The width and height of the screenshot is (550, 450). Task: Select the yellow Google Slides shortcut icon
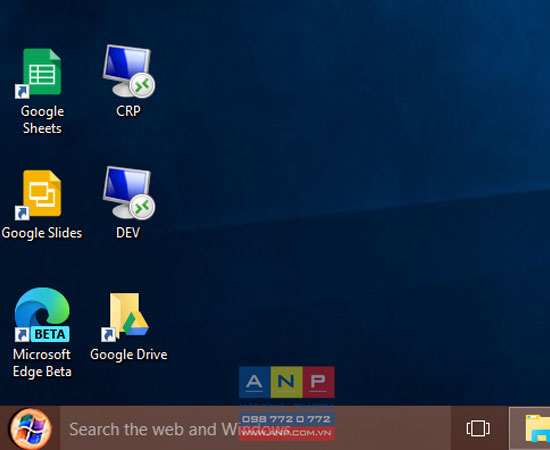[39, 195]
